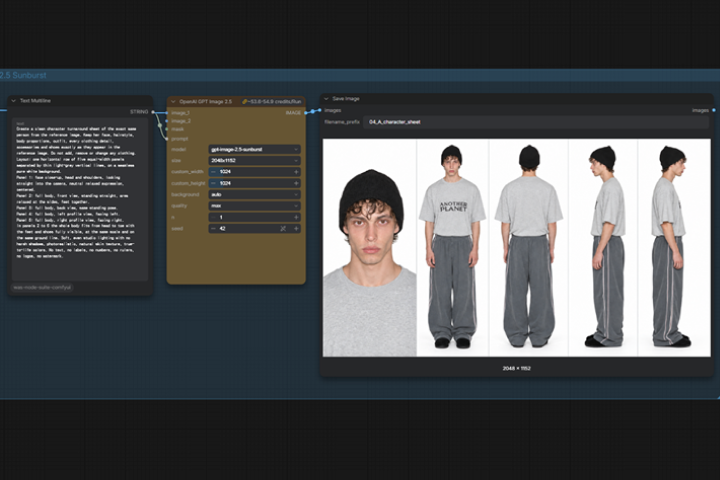Click the custom_width label in GPT node
This screenshot has width=720, height=480.
pyautogui.click(x=187, y=172)
